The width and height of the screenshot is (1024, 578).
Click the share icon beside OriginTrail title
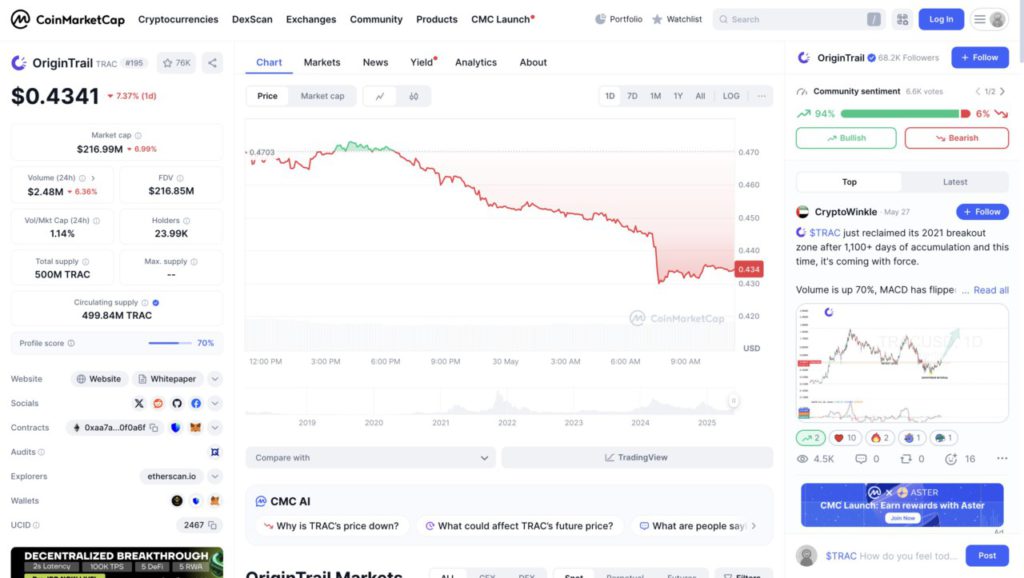click(212, 63)
